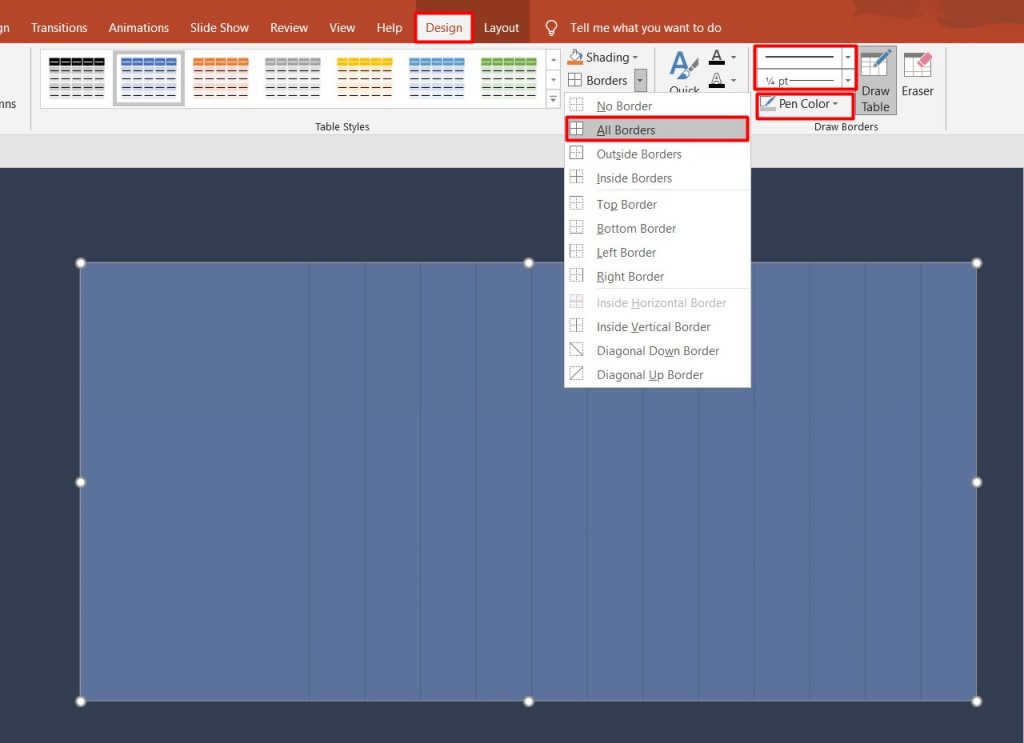Apply the blue medium table style thumbnail
Screen dimensions: 1024x743
coord(149,78)
